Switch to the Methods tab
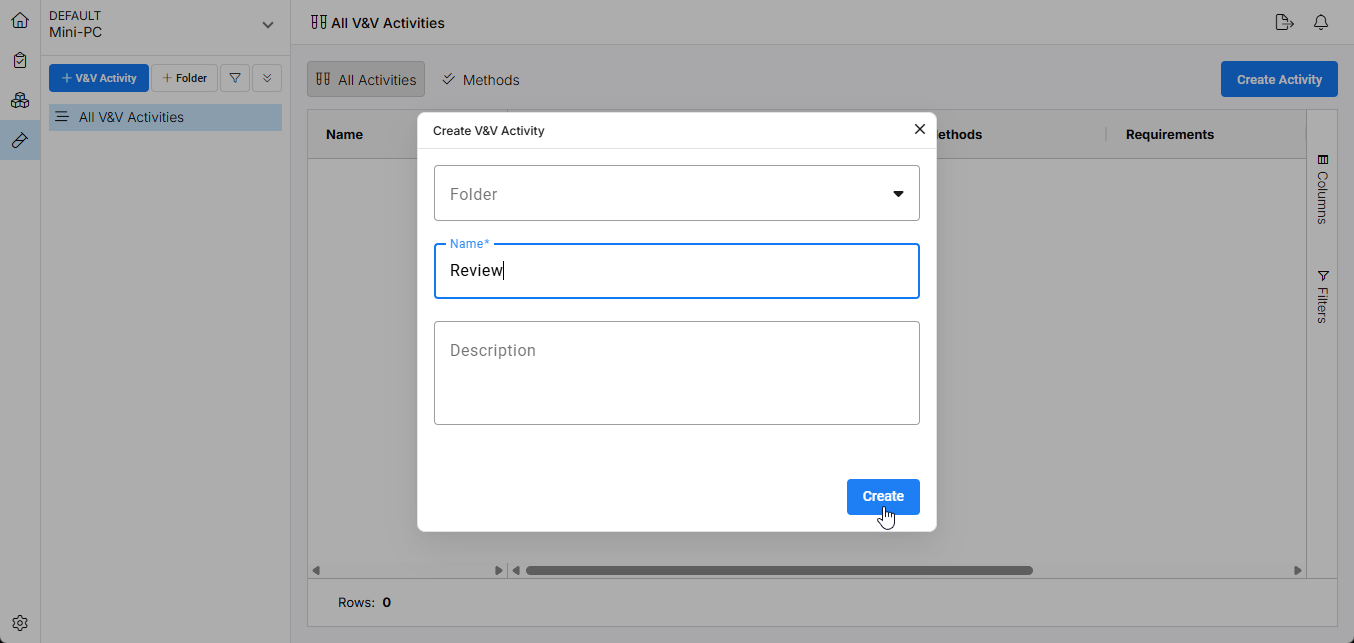This screenshot has width=1354, height=643. pos(481,80)
